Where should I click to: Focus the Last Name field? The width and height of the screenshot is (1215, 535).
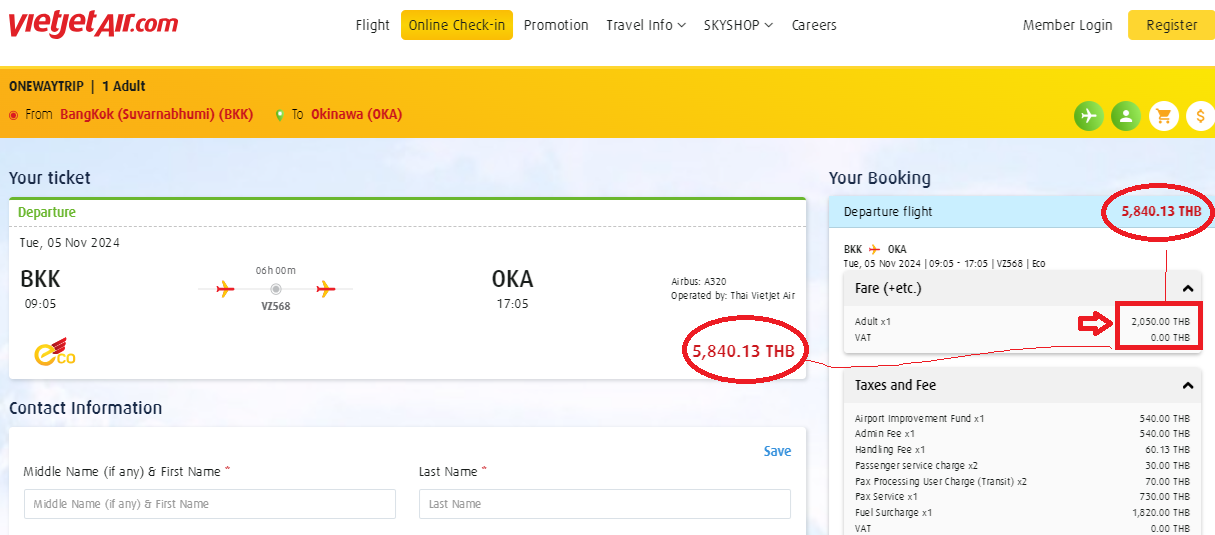[x=605, y=504]
